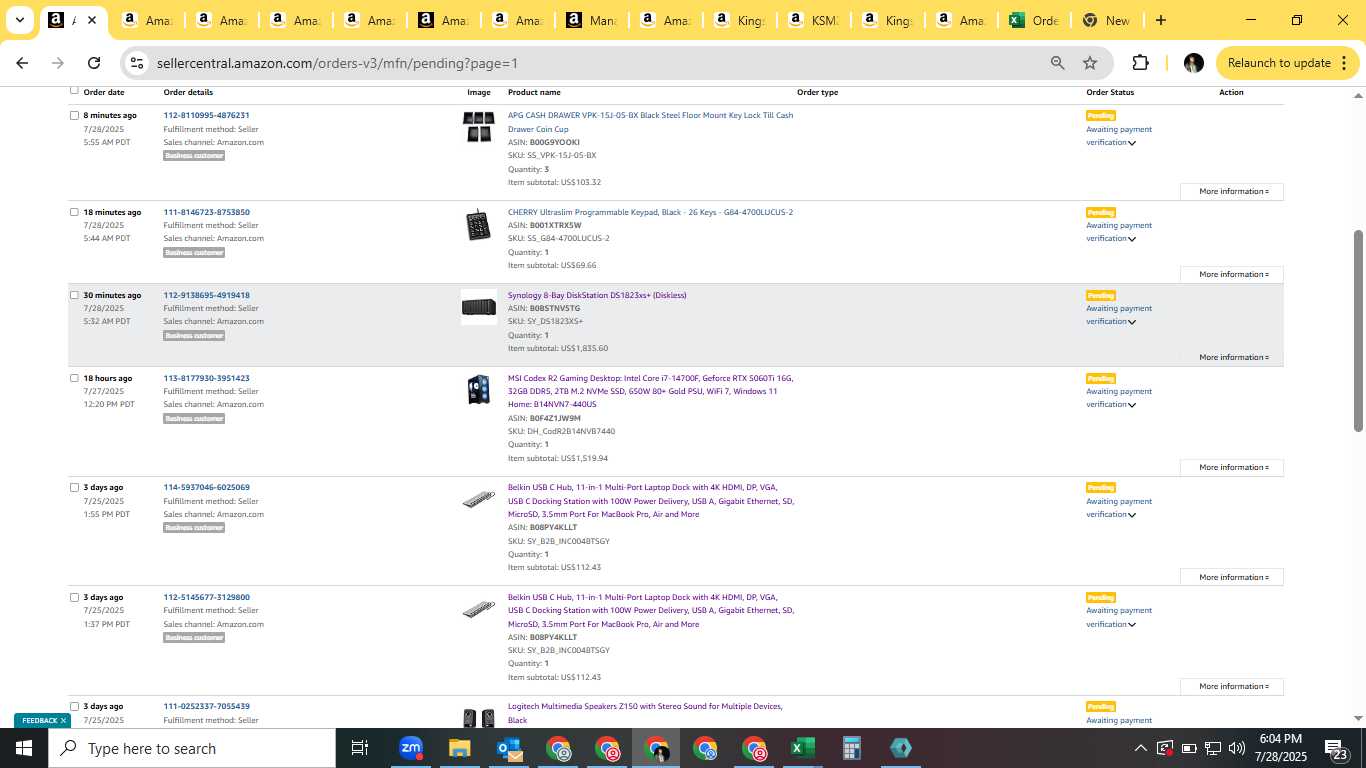Open the zoom magnifier in address bar
This screenshot has width=1366, height=768.
click(1057, 63)
